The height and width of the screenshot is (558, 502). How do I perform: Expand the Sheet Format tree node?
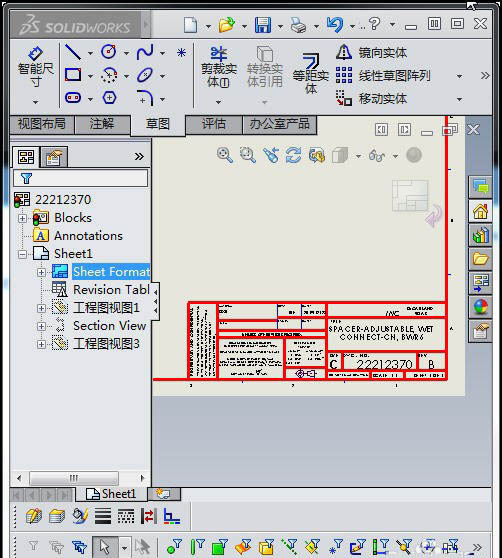pos(41,272)
